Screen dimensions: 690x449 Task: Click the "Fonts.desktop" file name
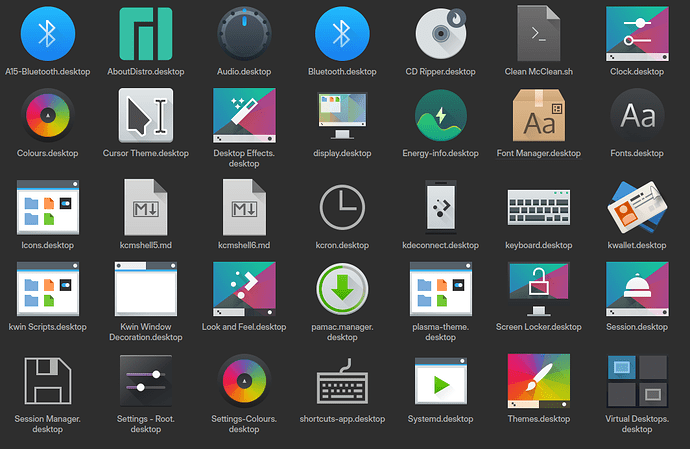click(x=637, y=153)
